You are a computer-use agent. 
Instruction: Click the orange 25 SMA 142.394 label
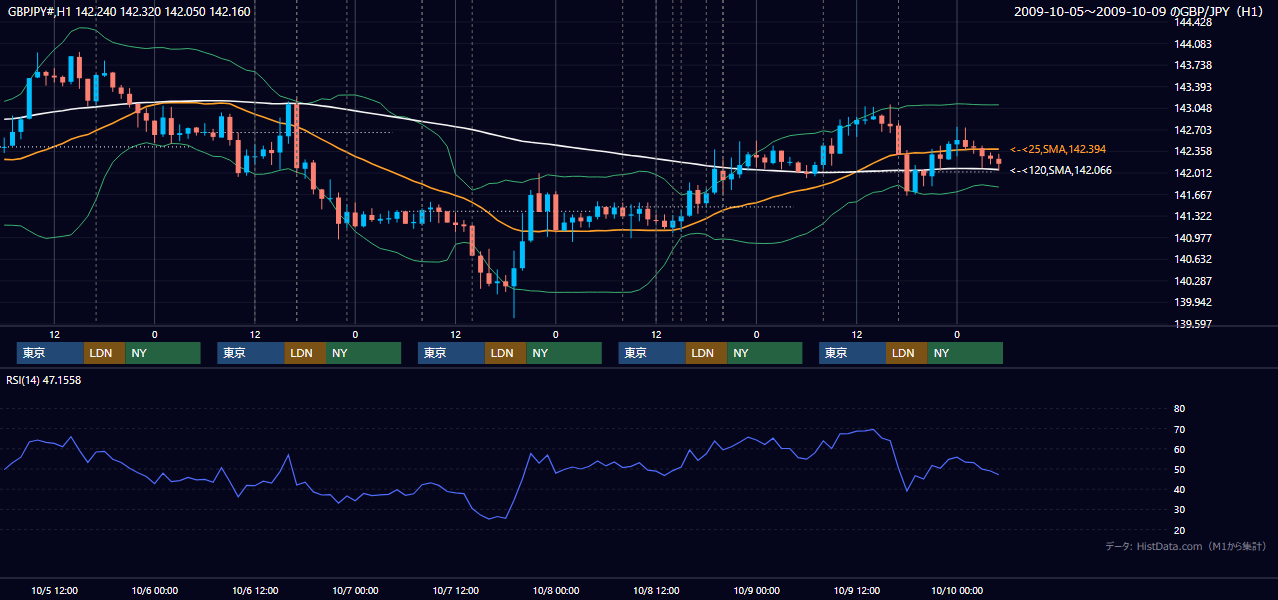1058,149
